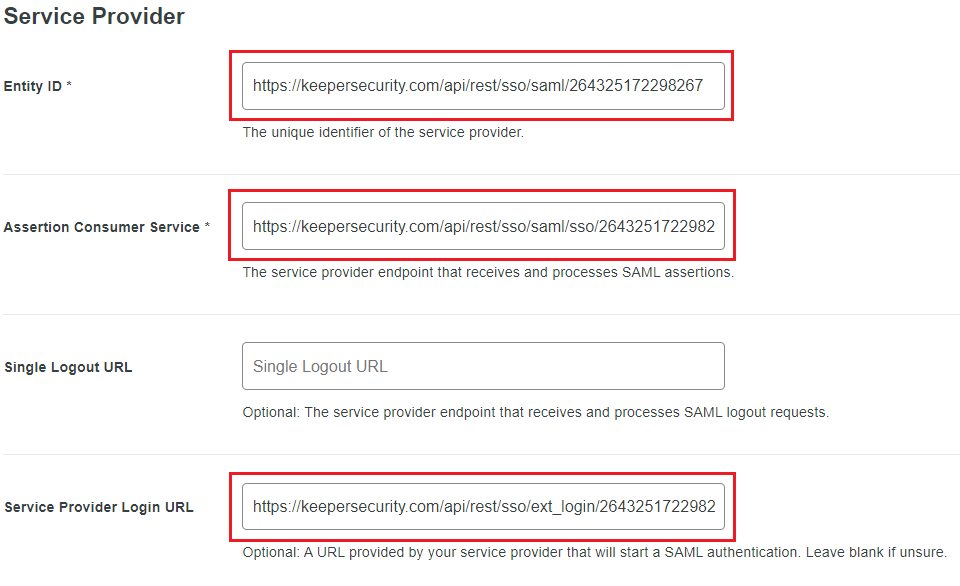The width and height of the screenshot is (960, 586).
Task: Focus the Assertion Consumer Service URL field
Action: [x=483, y=227]
